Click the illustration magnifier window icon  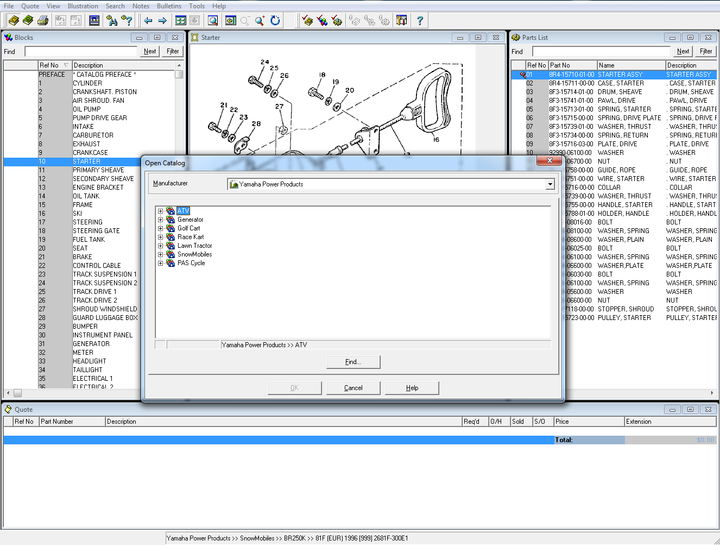pos(213,21)
